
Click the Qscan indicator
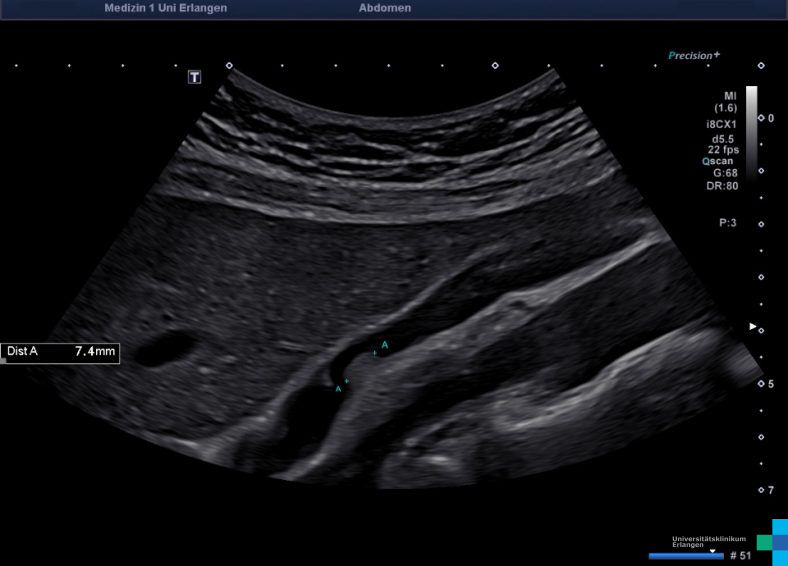[720, 160]
